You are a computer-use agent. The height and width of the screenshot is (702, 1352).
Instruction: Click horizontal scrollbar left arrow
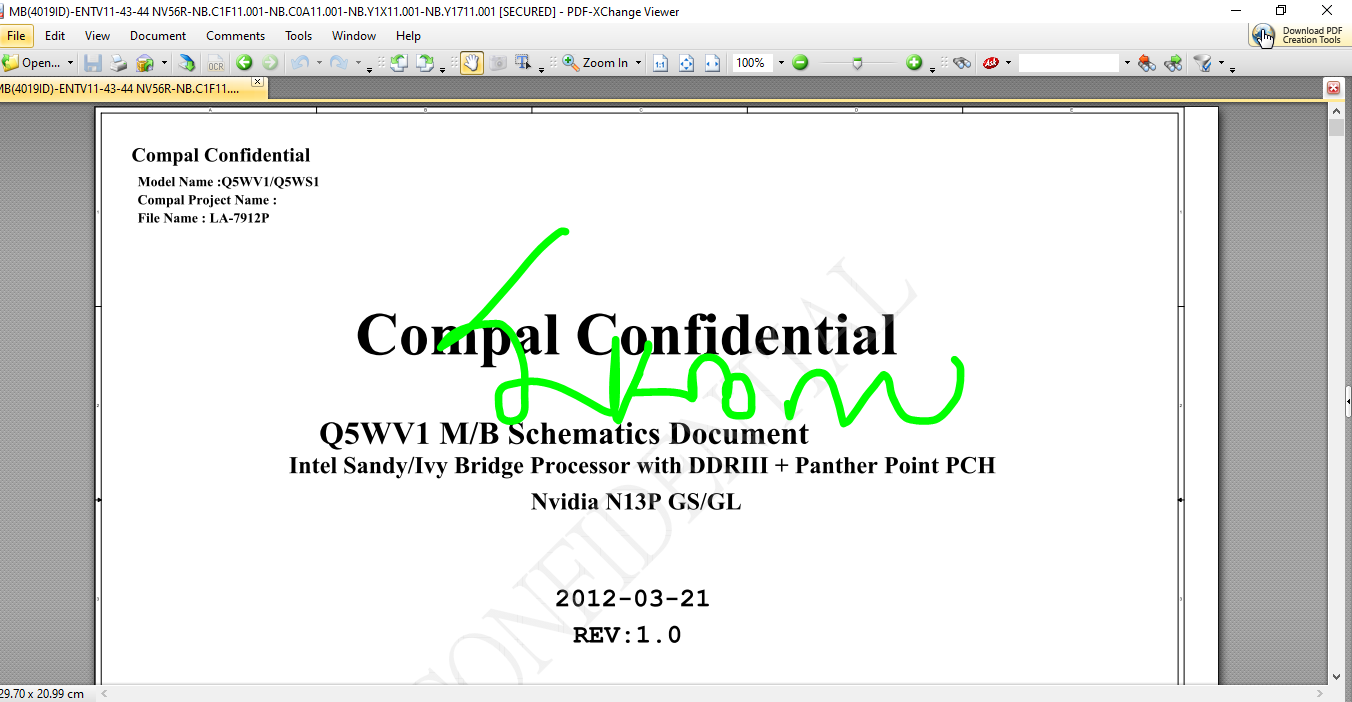pyautogui.click(x=104, y=693)
